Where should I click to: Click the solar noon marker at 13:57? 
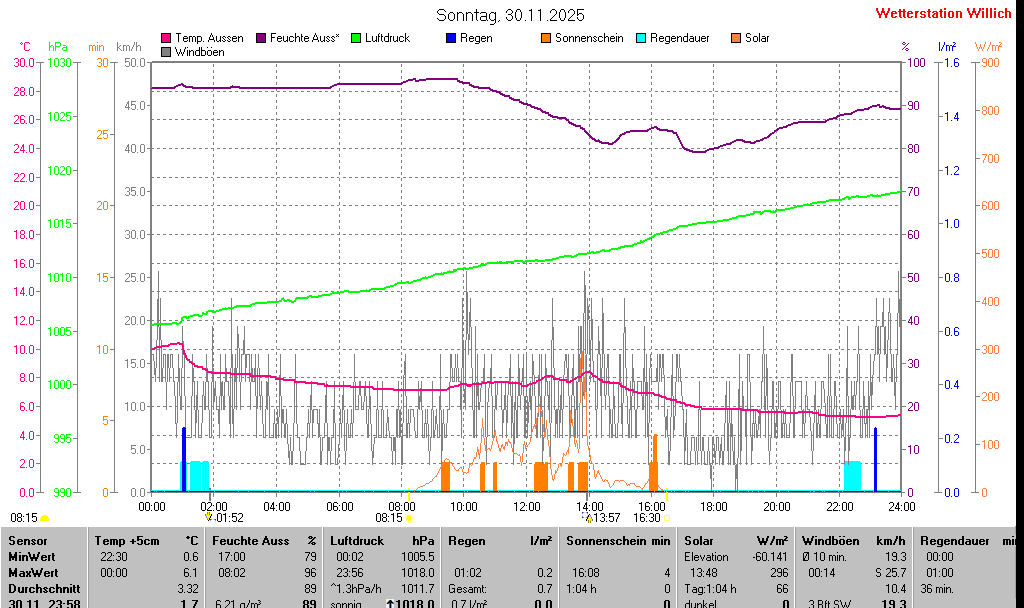[x=589, y=517]
